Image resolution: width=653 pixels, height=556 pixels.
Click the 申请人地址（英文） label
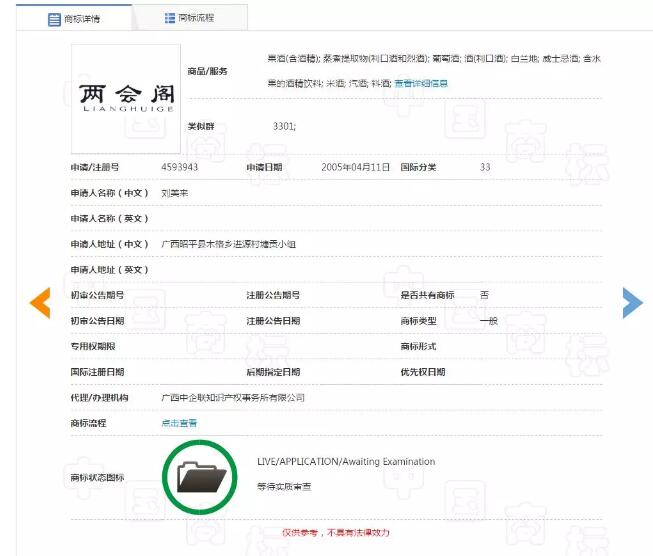click(x=110, y=270)
